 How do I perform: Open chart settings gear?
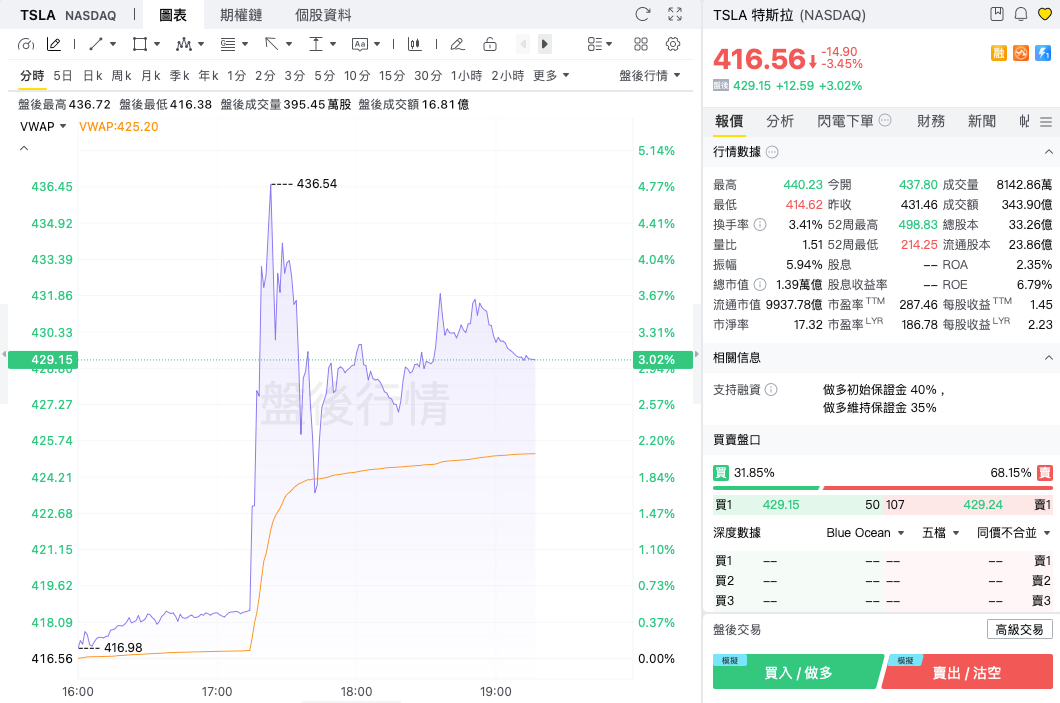coord(673,45)
